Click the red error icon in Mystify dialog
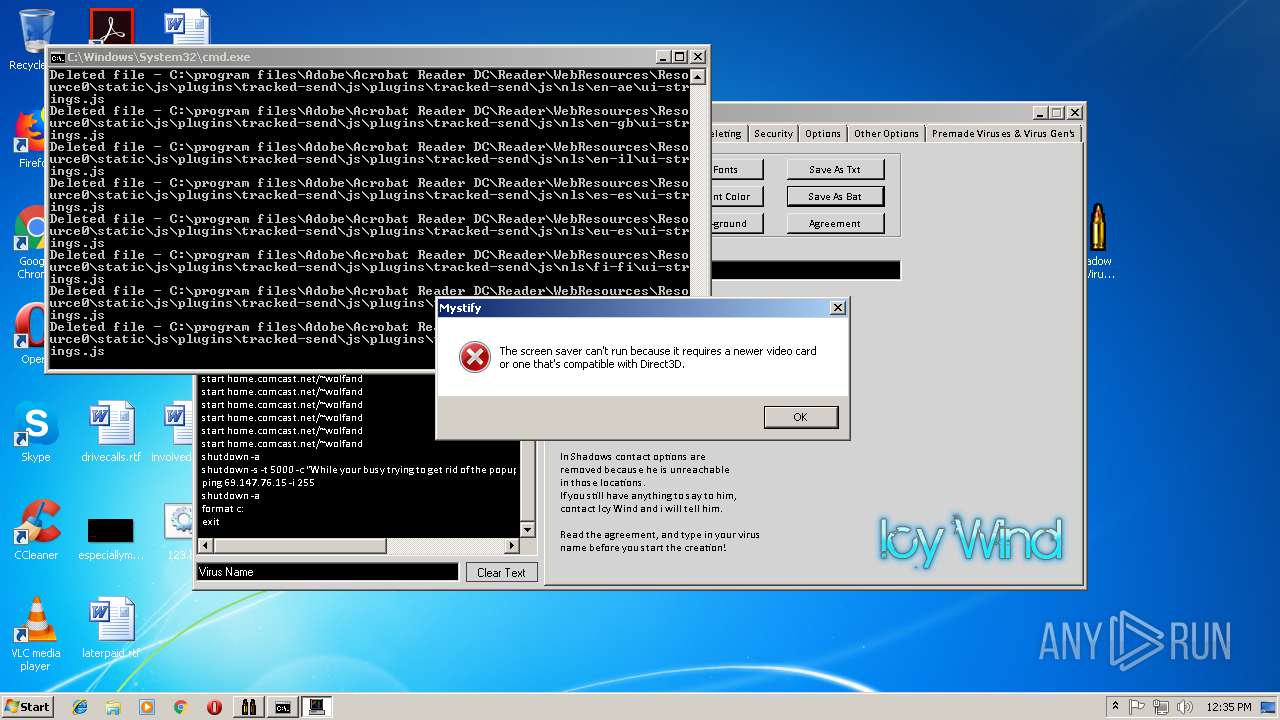Image resolution: width=1280 pixels, height=720 pixels. pyautogui.click(x=475, y=357)
